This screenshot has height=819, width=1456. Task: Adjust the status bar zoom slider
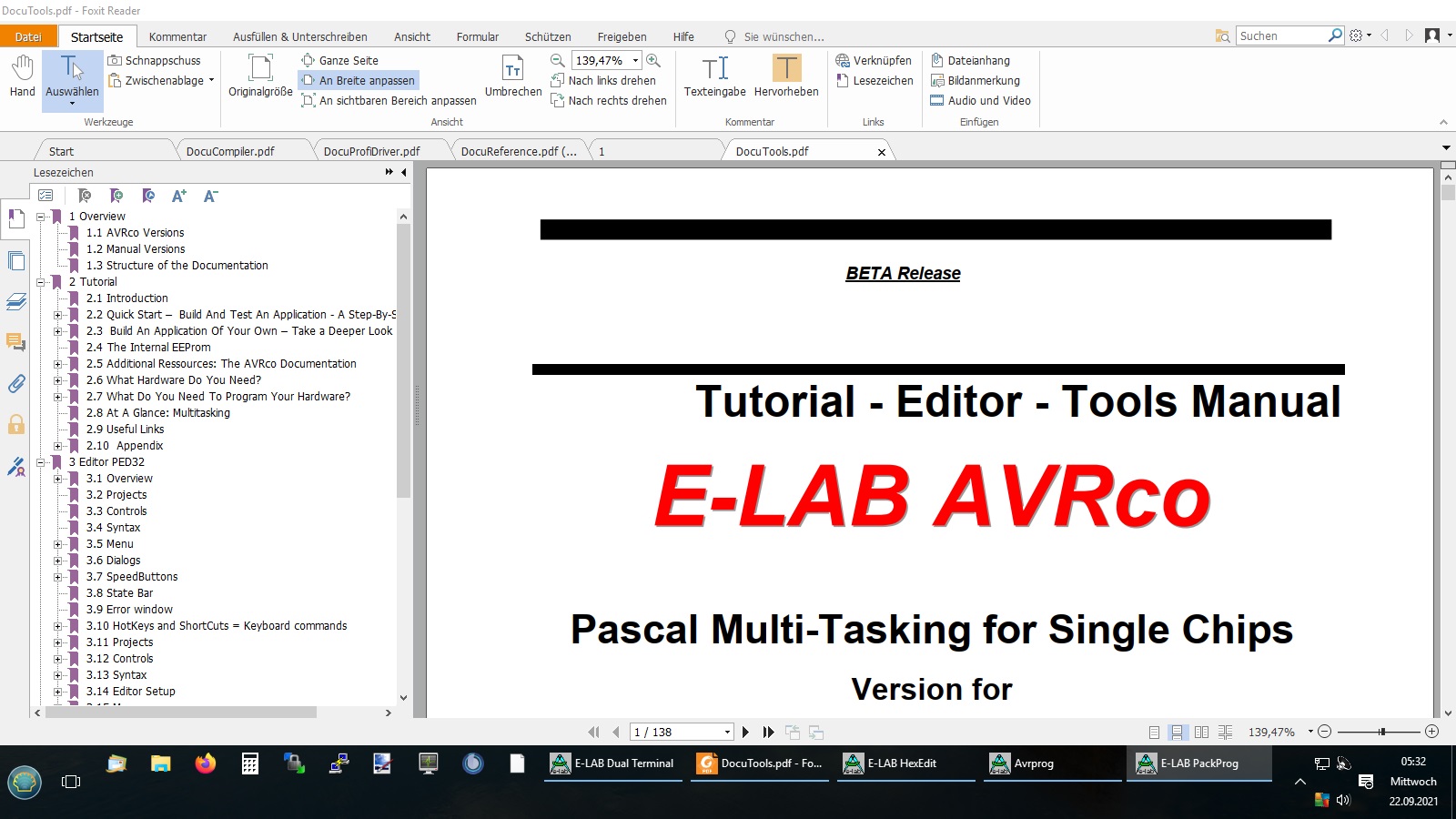1381,732
